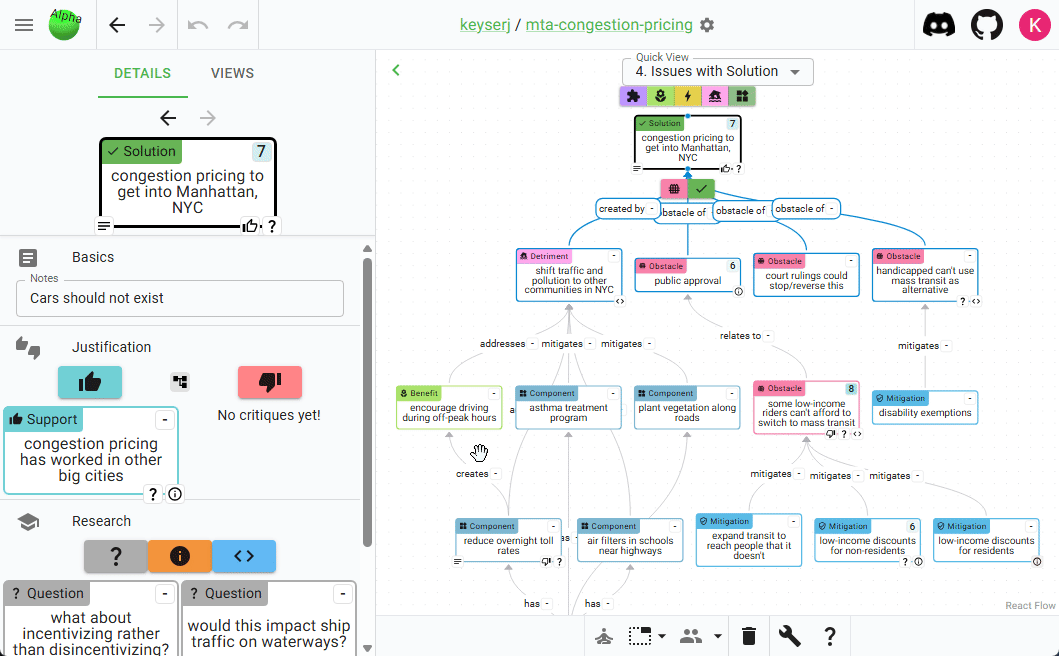The image size is (1059, 656).
Task: Add a green flower benefit node
Action: (661, 96)
